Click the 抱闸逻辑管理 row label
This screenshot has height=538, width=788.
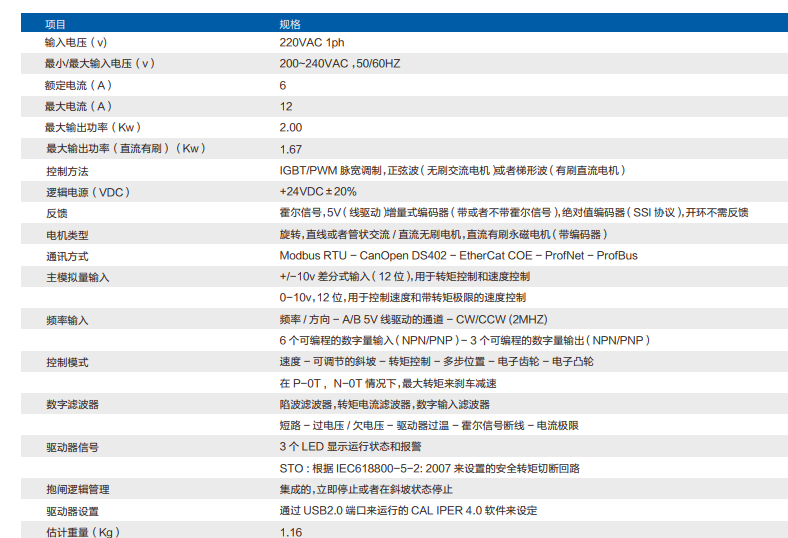coord(78,489)
